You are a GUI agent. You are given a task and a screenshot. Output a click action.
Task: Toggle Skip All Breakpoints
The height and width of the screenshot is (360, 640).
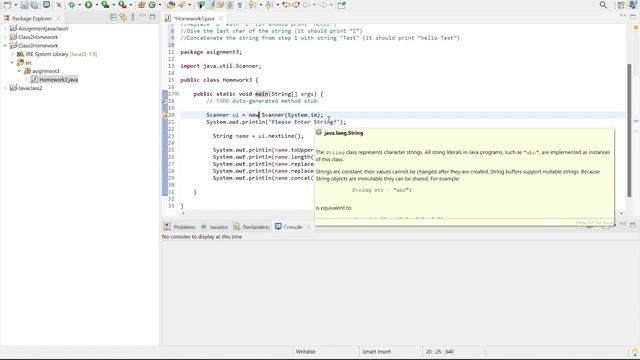pyautogui.click(x=59, y=5)
